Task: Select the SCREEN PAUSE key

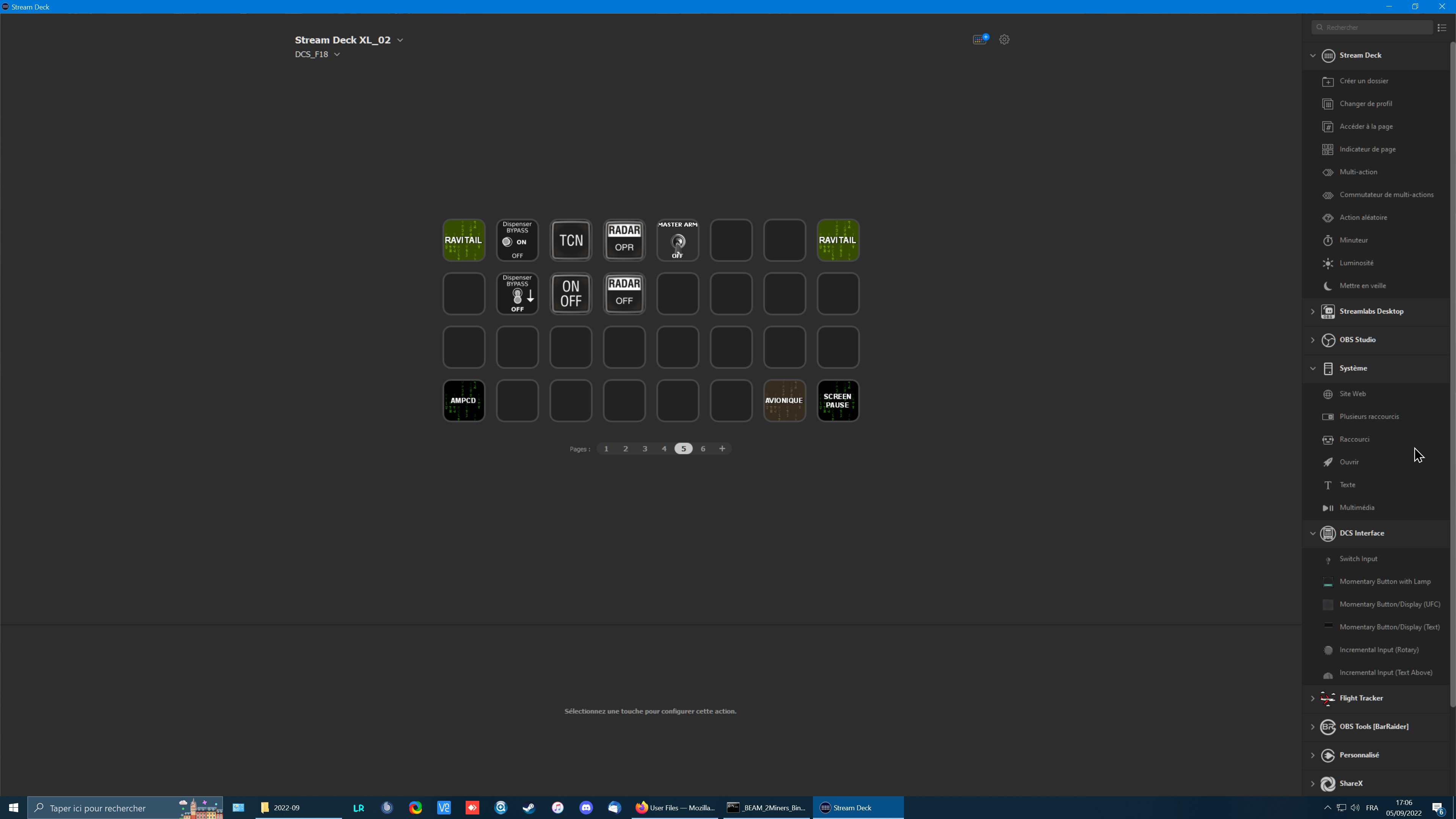Action: tap(838, 401)
